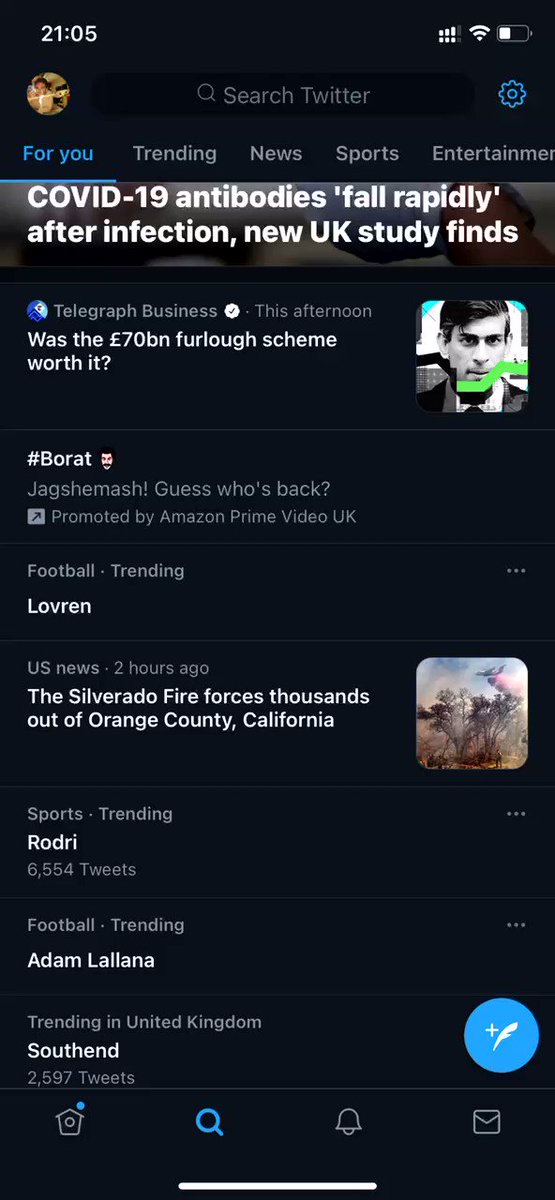The image size is (555, 1200).
Task: Open the Notifications bell icon
Action: pos(348,1122)
